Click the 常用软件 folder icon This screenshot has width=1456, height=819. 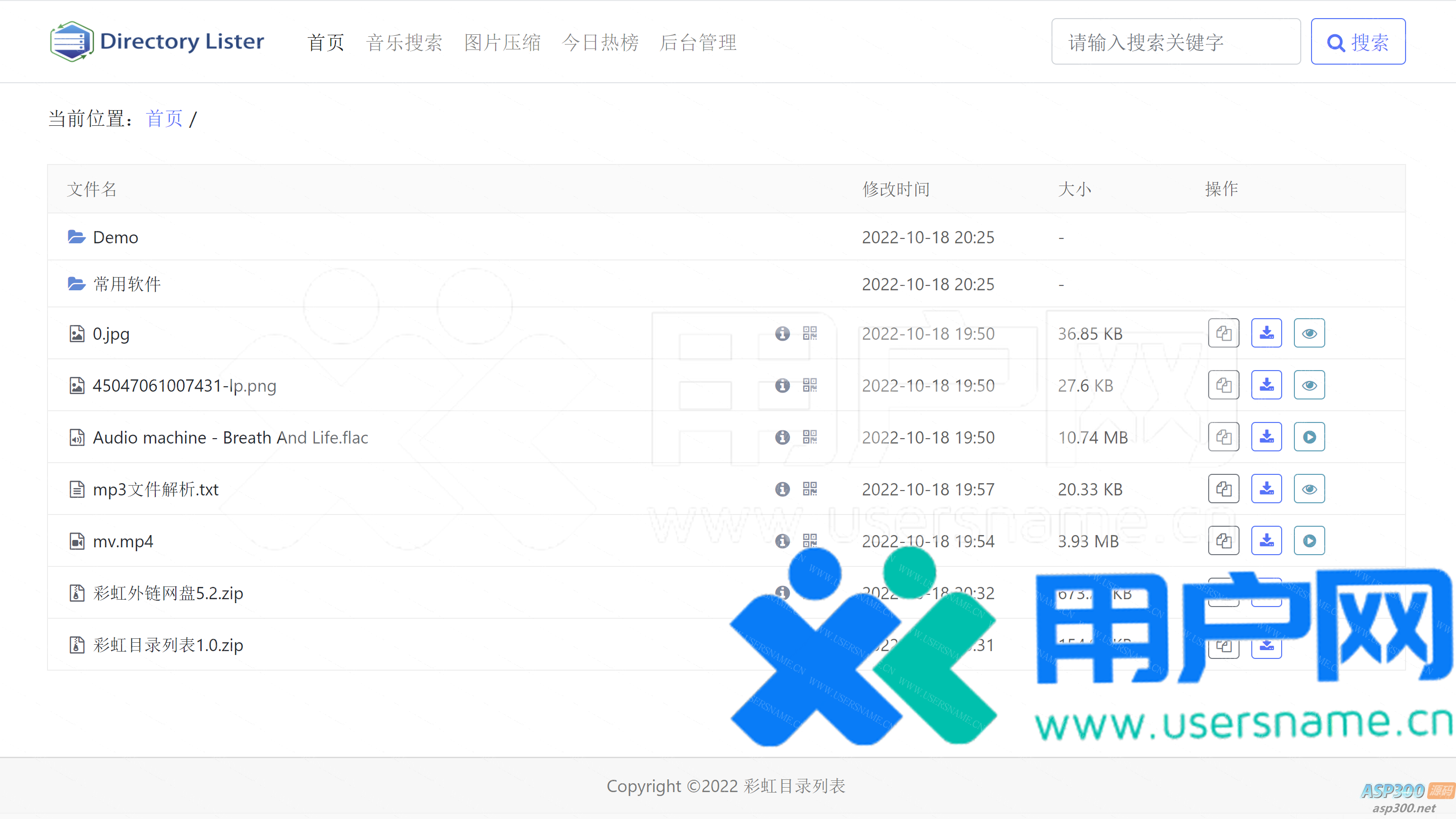(76, 283)
